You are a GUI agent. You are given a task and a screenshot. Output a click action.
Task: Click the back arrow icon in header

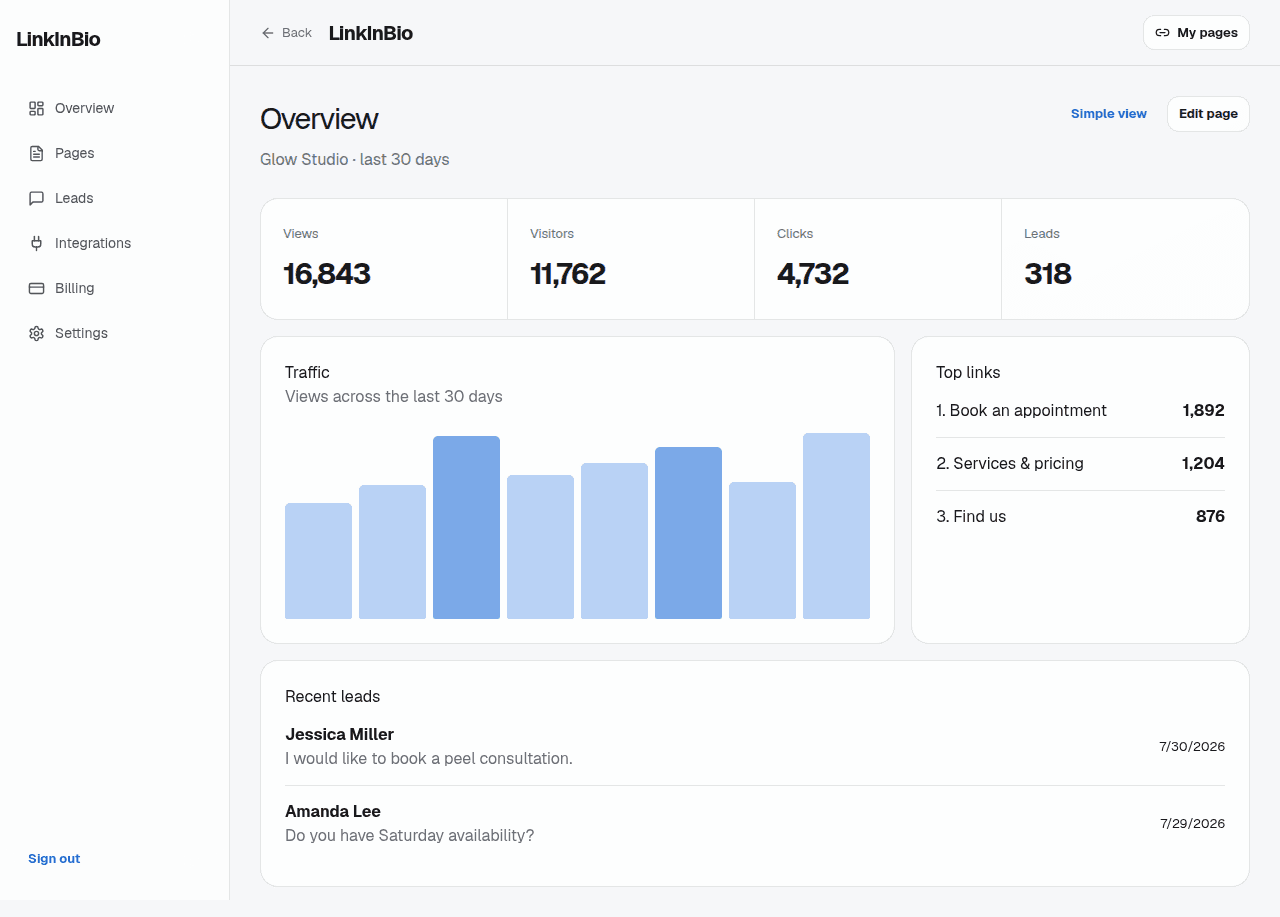pos(267,33)
